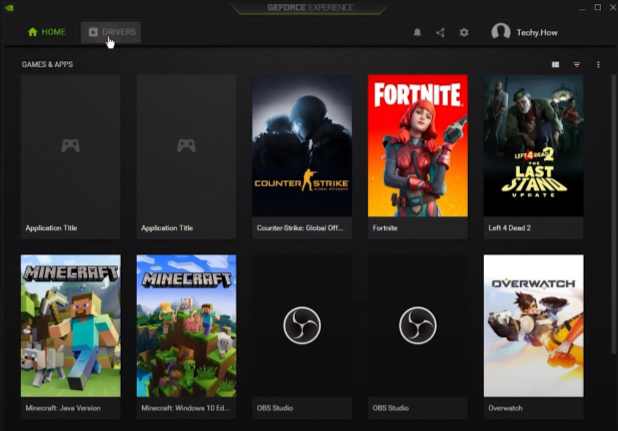Open the Techy.How account name
Image resolution: width=618 pixels, height=431 pixels.
(x=537, y=32)
